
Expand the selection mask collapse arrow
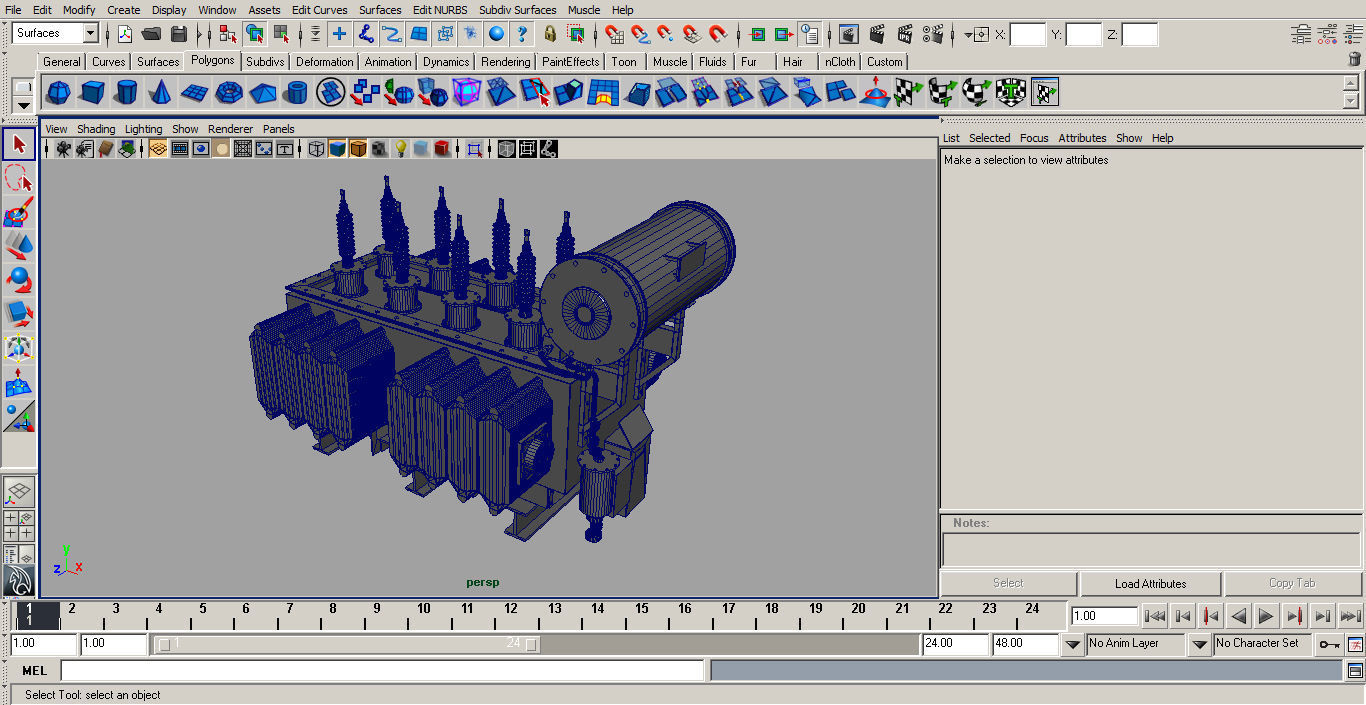(315, 34)
